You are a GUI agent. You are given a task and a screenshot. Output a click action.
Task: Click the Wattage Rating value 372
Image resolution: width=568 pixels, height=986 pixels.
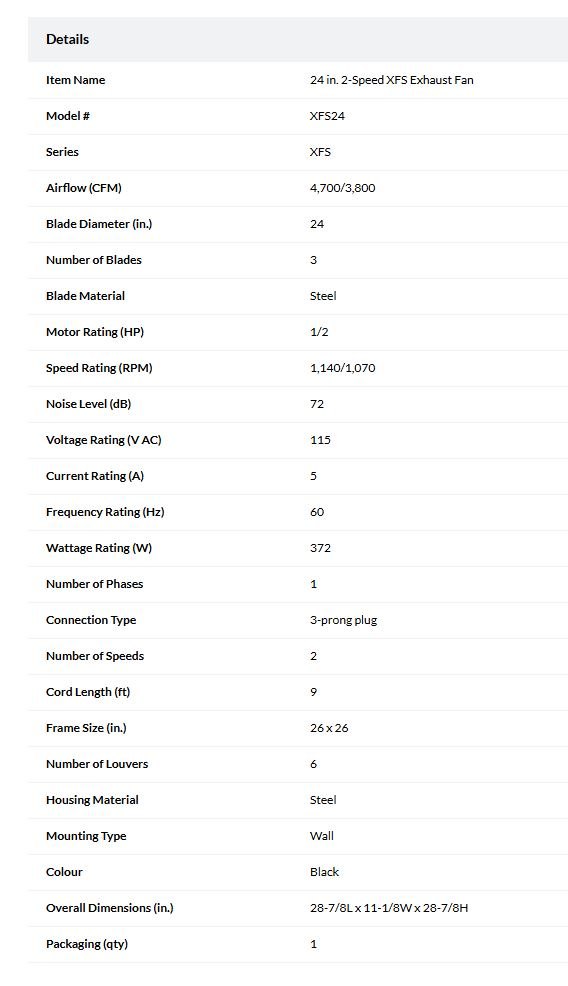[320, 548]
